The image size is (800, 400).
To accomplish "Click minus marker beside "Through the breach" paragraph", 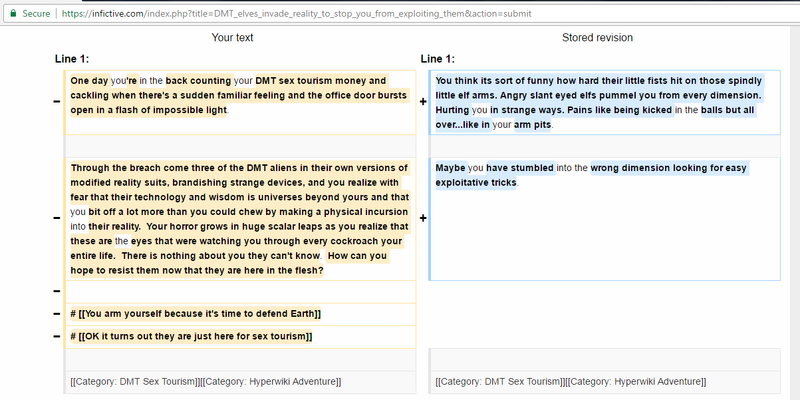I will (x=57, y=218).
